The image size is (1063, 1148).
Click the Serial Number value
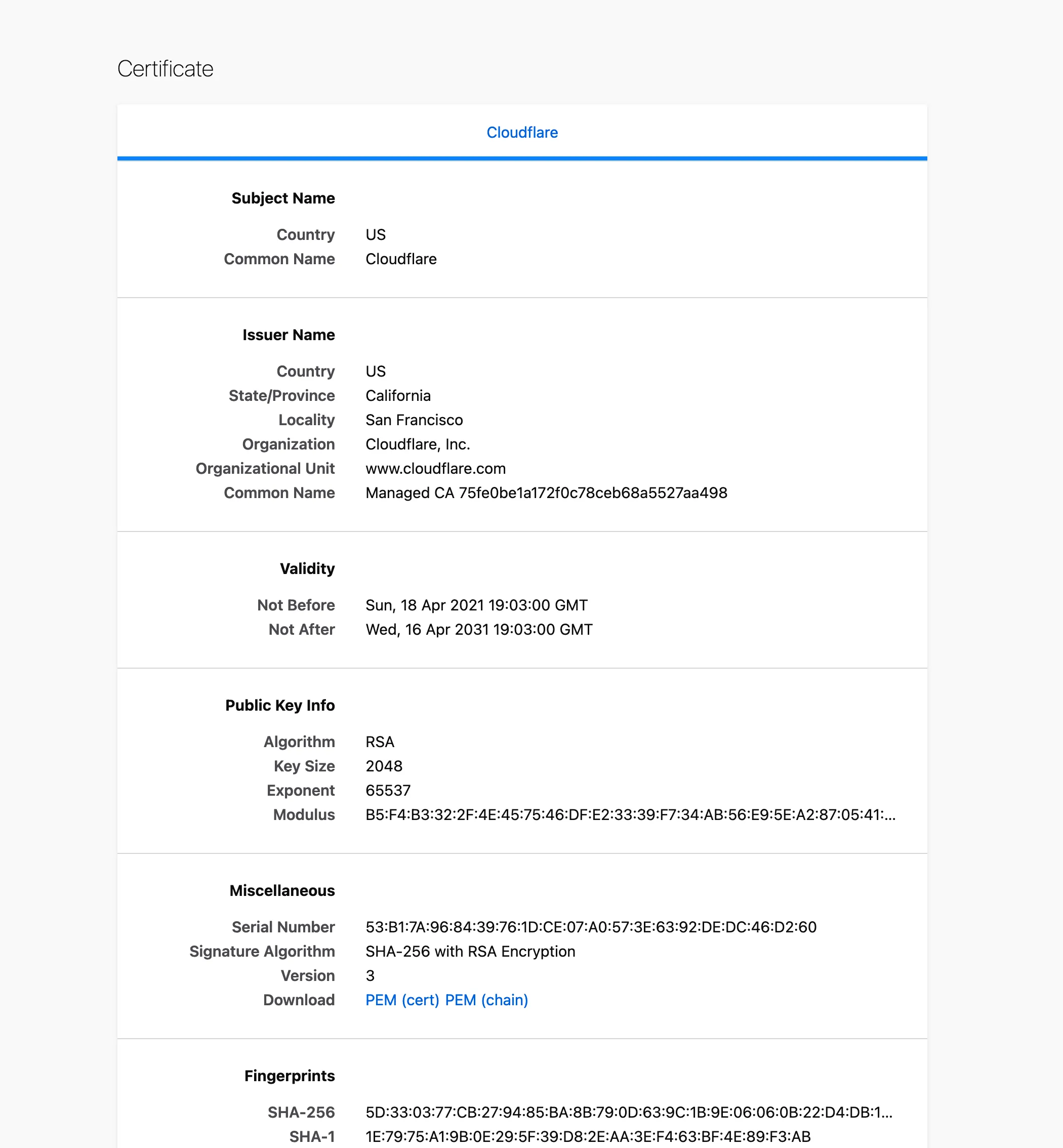591,927
